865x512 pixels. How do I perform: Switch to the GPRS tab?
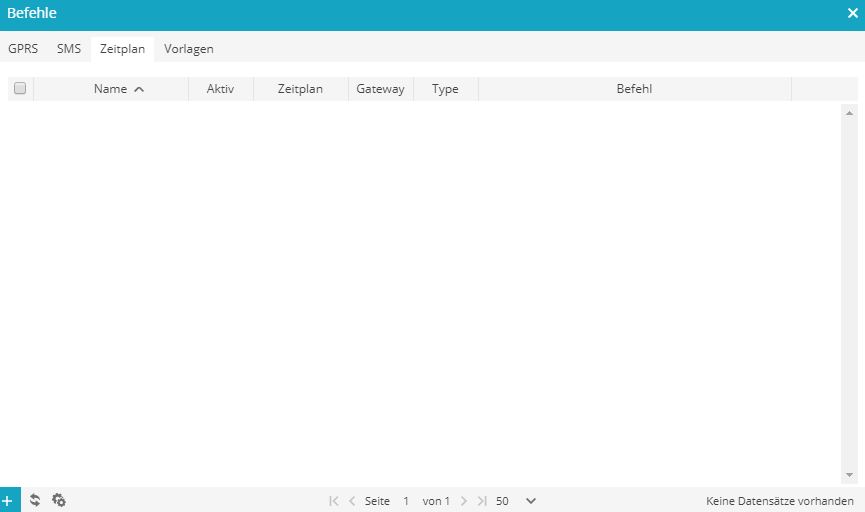tap(23, 49)
